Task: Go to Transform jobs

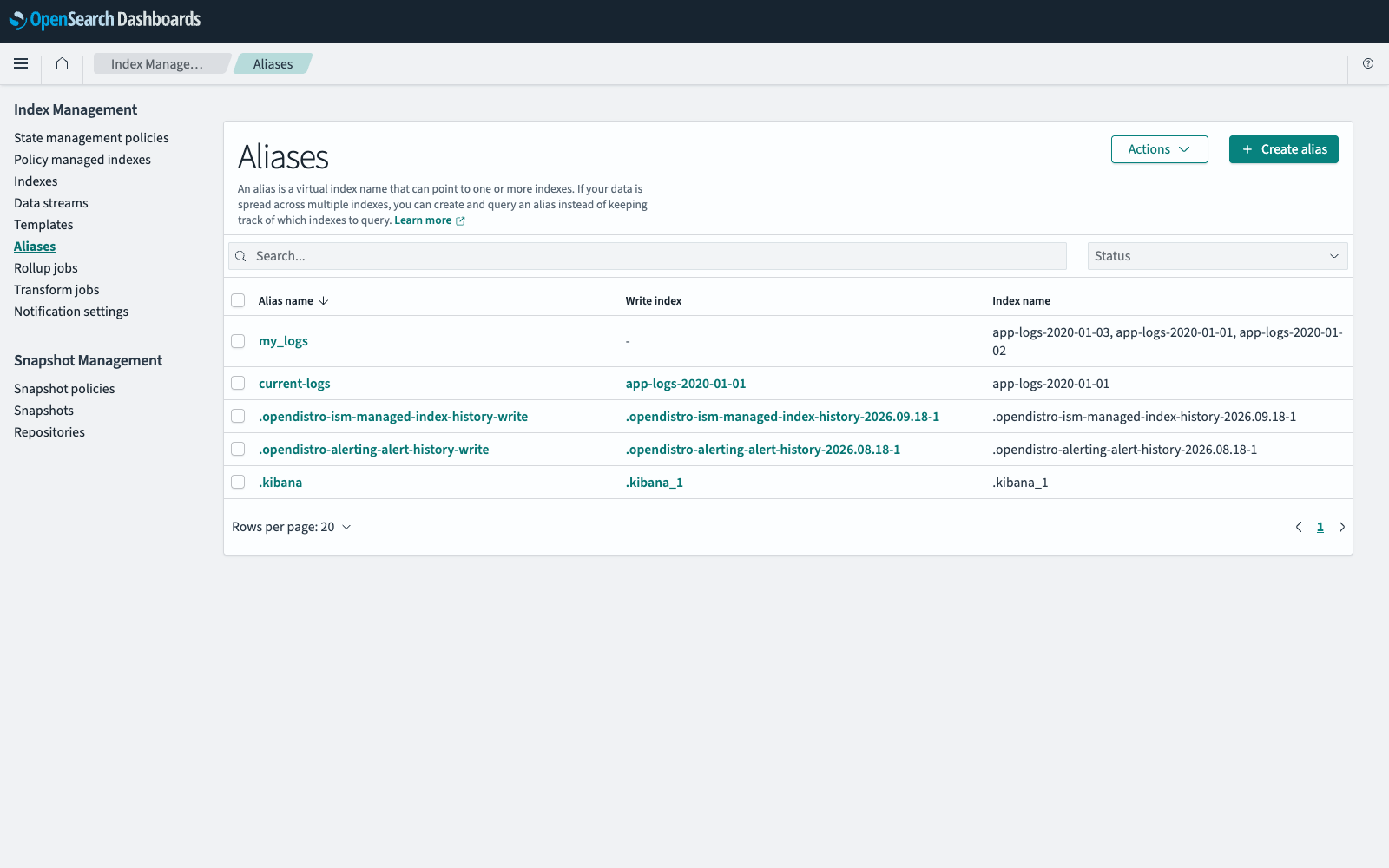Action: coord(56,290)
